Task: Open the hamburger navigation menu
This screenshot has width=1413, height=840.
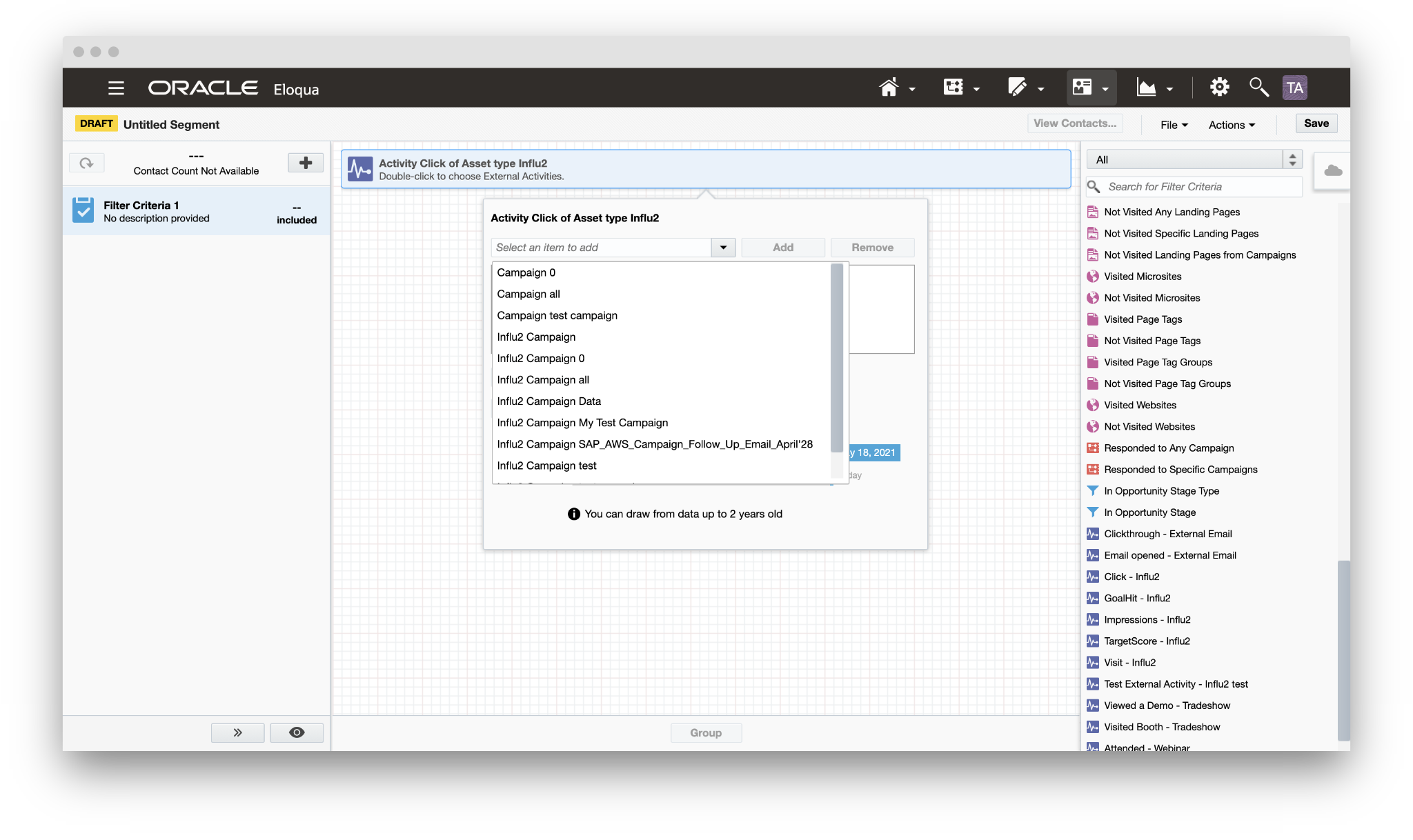Action: 116,88
